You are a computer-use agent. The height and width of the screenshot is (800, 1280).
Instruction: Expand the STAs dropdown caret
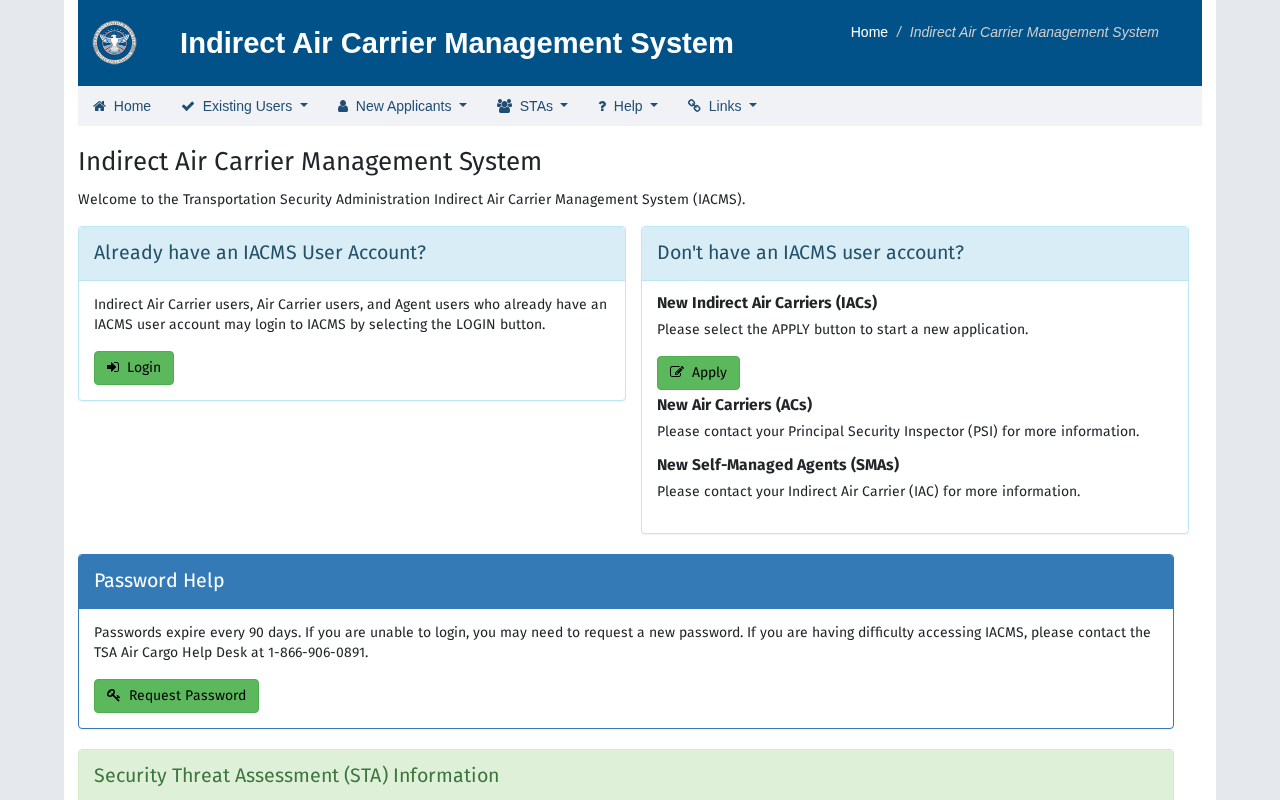(x=563, y=106)
